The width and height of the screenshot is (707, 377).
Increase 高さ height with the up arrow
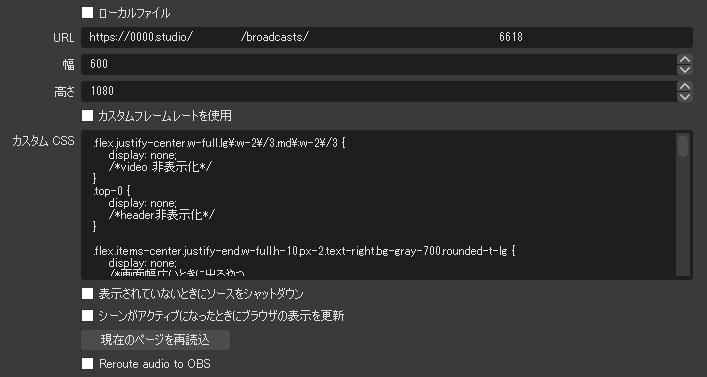point(684,87)
